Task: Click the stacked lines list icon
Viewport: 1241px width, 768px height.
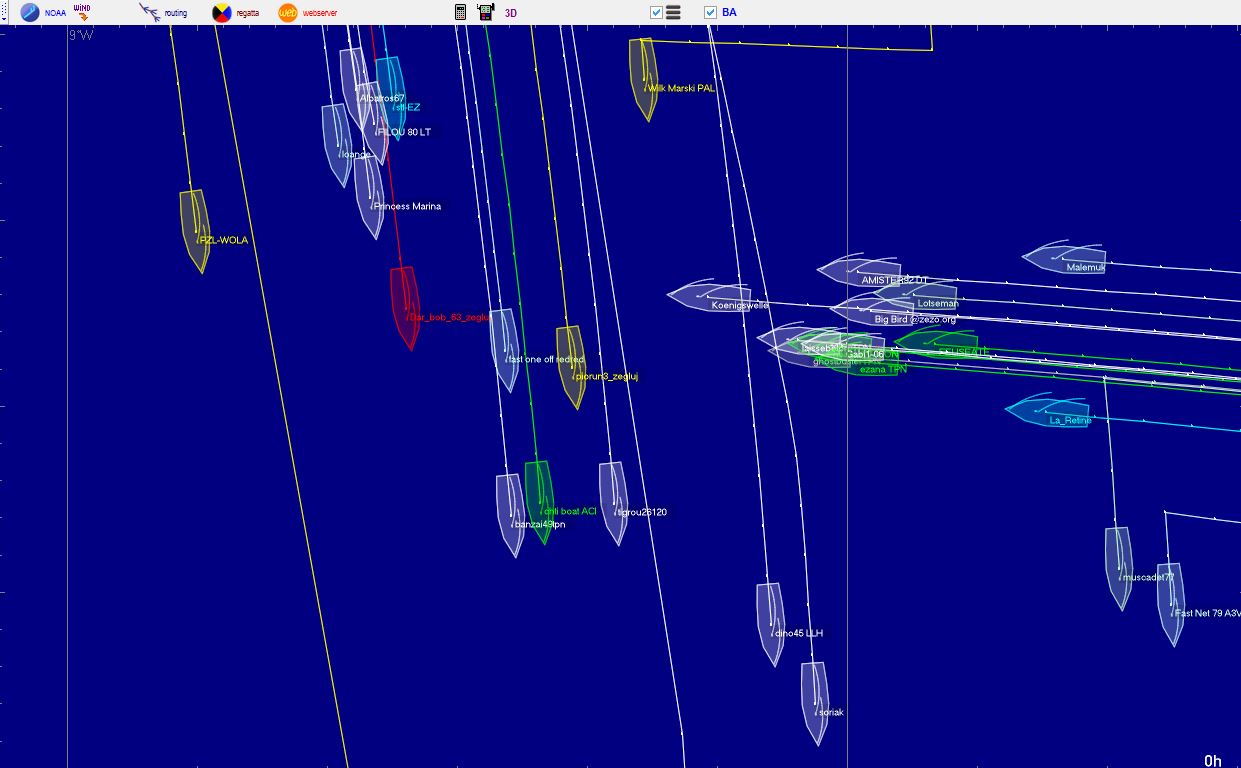Action: [x=673, y=13]
